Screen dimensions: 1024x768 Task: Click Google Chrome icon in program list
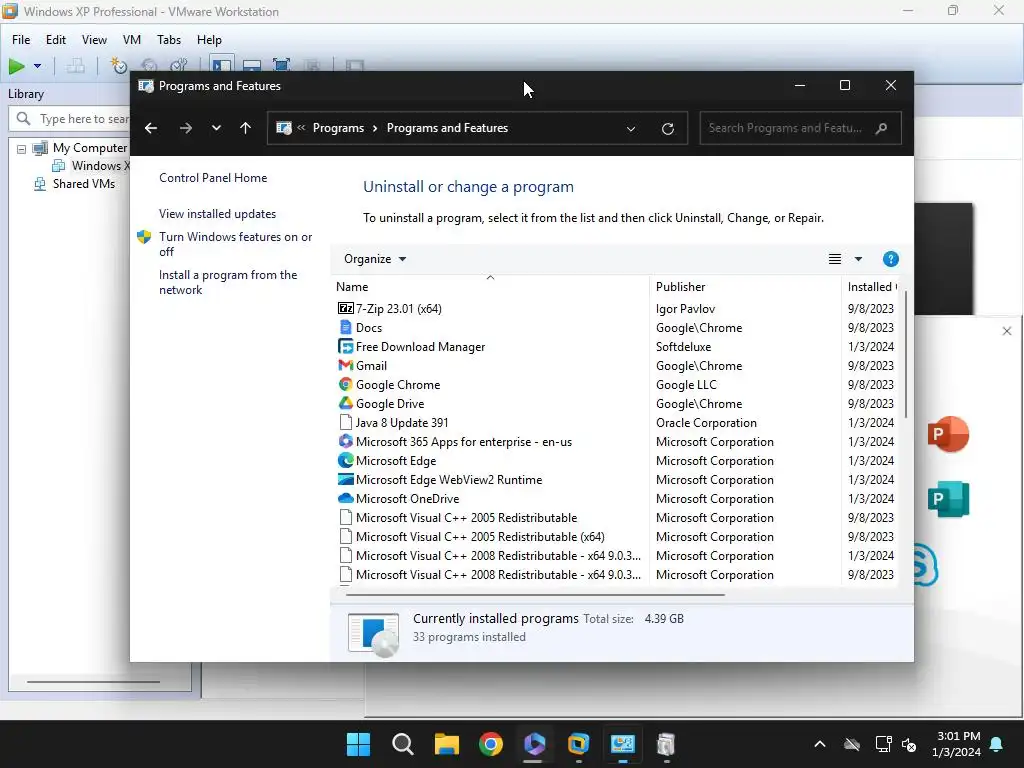pos(345,385)
